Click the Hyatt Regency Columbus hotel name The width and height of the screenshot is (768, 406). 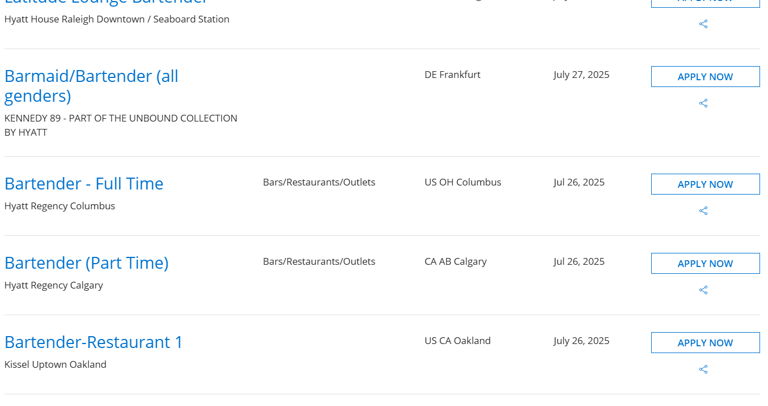pyautogui.click(x=60, y=206)
